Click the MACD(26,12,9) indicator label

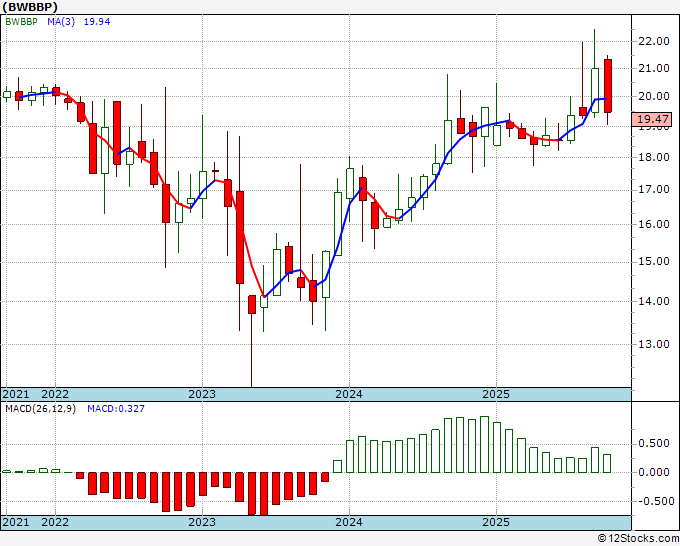click(x=40, y=409)
